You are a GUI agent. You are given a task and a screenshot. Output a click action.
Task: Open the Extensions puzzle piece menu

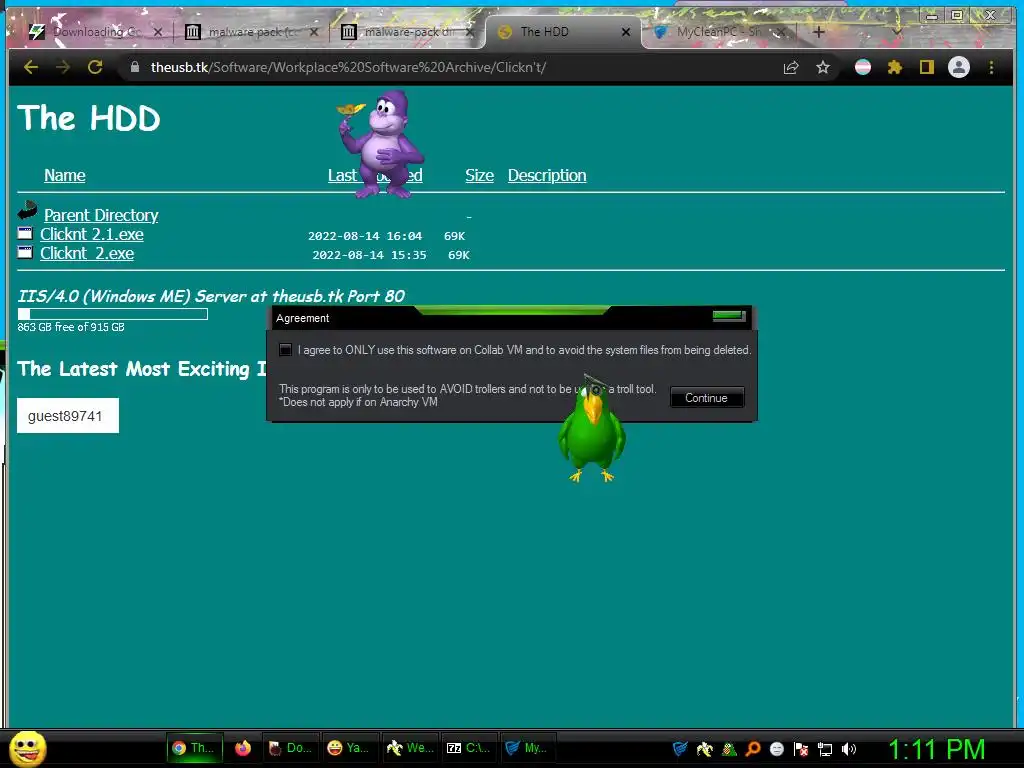pos(895,67)
